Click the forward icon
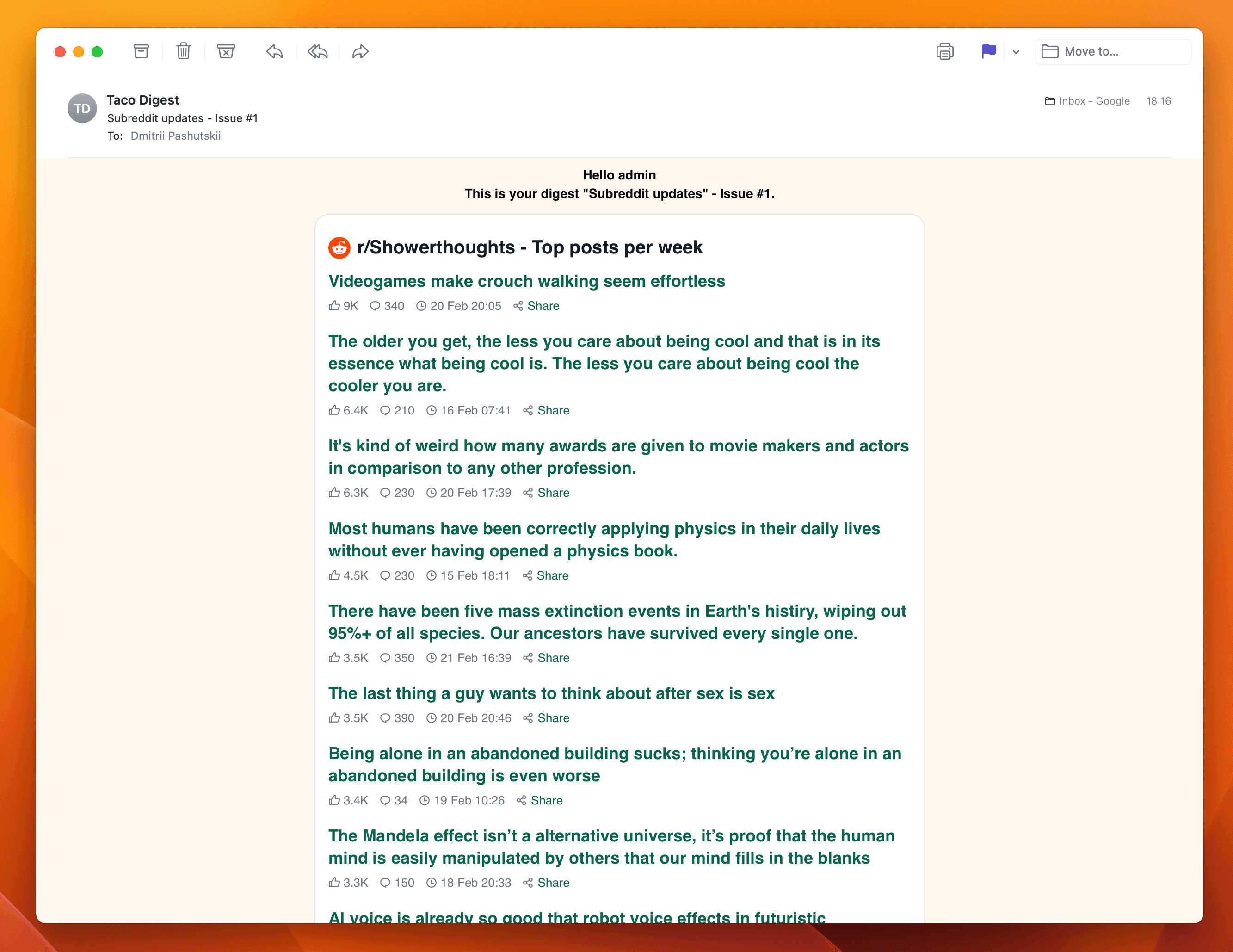 360,52
